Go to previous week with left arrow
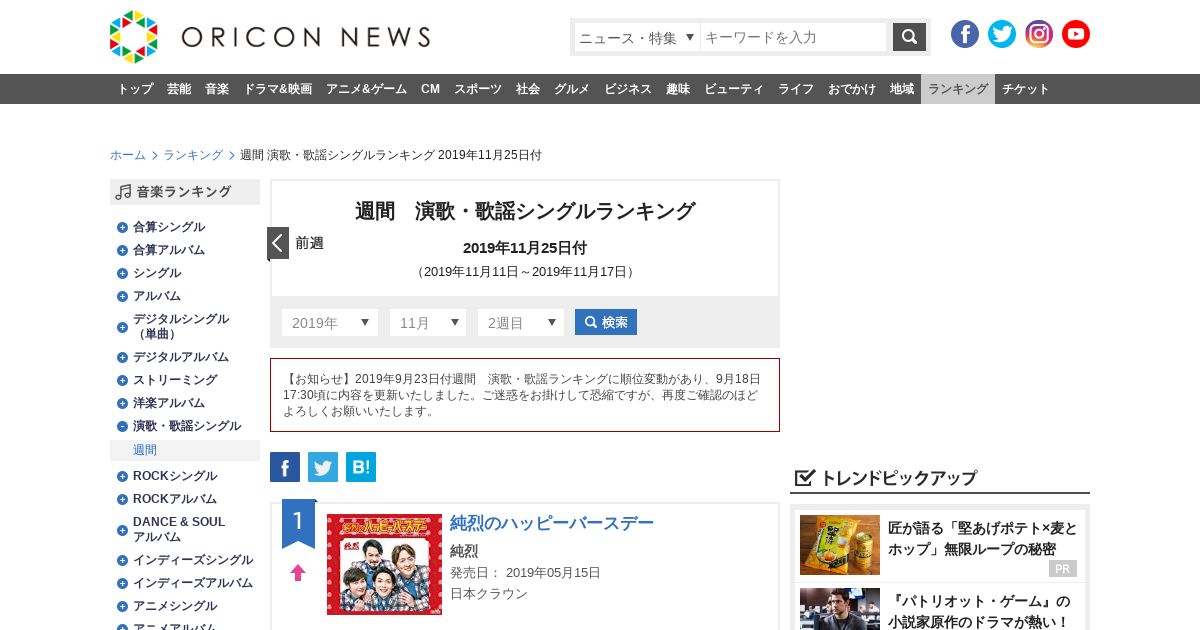 [278, 243]
